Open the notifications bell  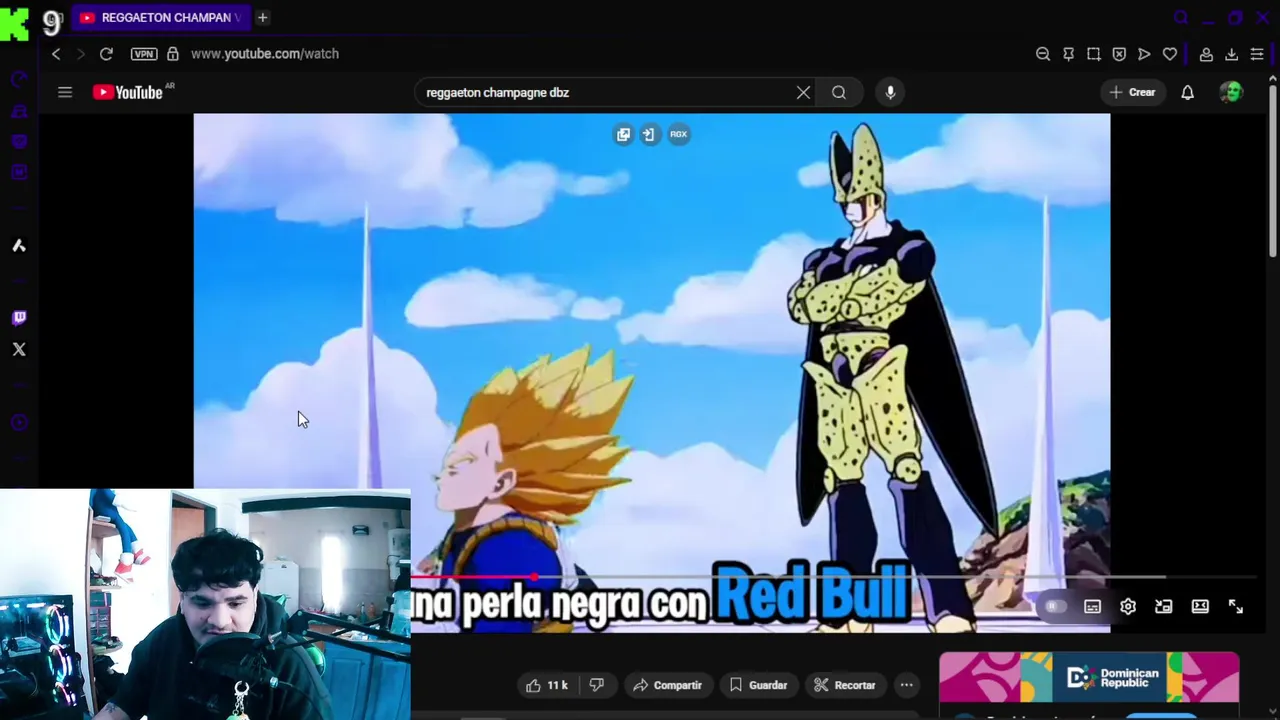(1187, 92)
